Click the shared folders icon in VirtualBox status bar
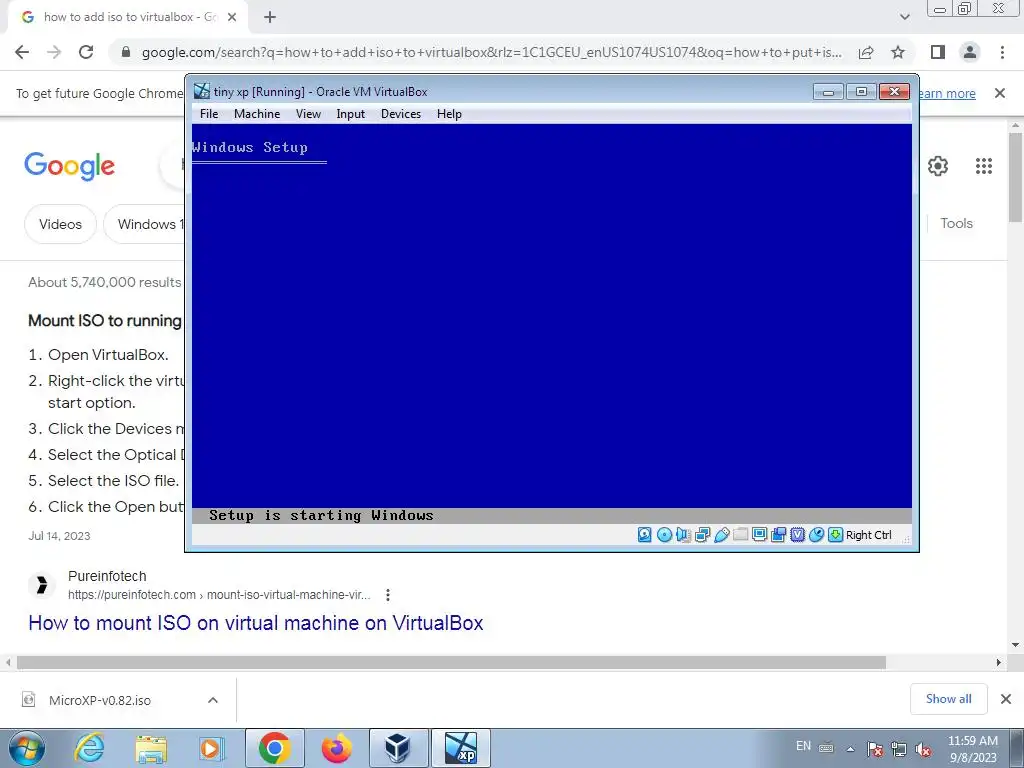1024x768 pixels. pyautogui.click(x=740, y=535)
